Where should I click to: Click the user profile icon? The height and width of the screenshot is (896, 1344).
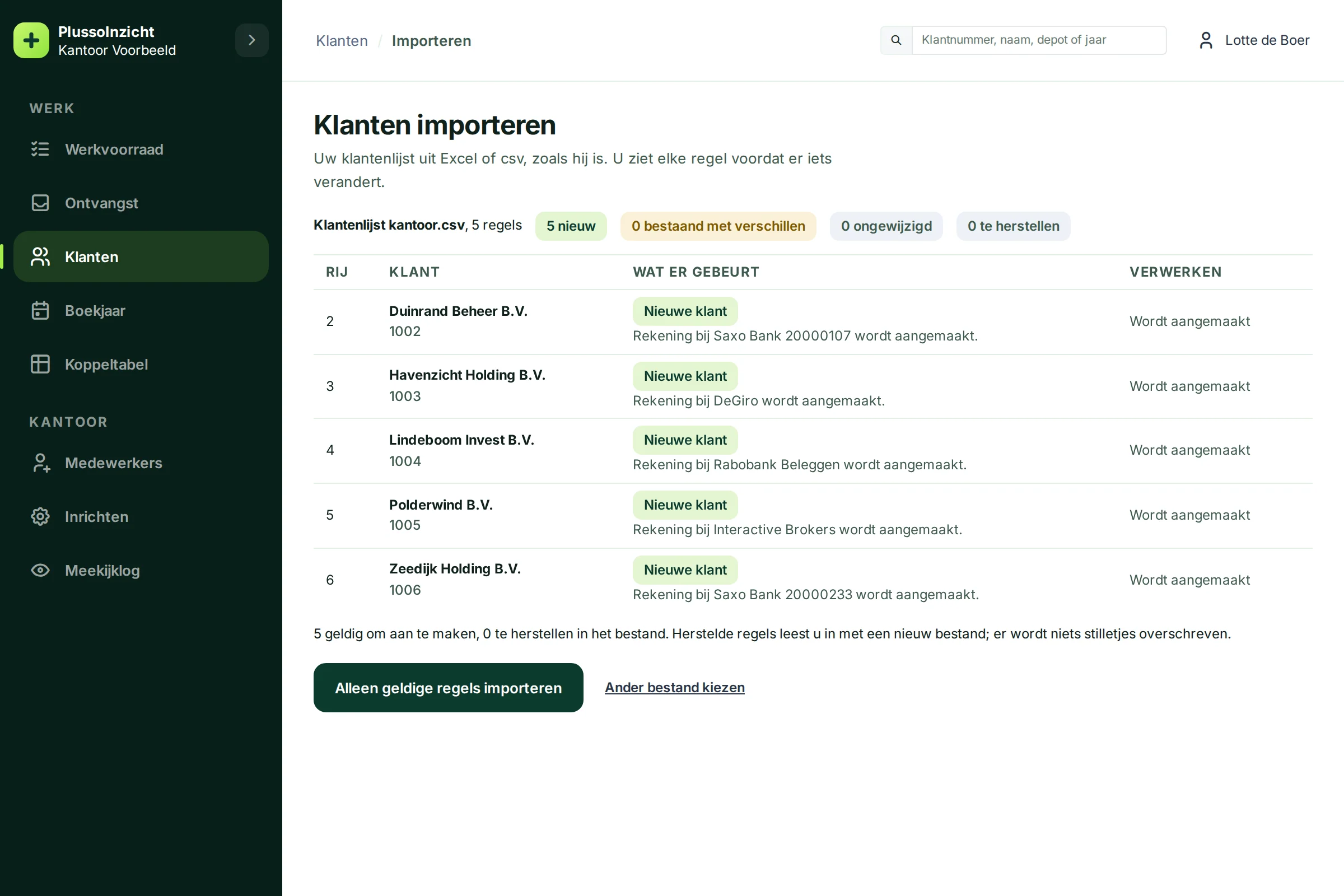click(1206, 40)
